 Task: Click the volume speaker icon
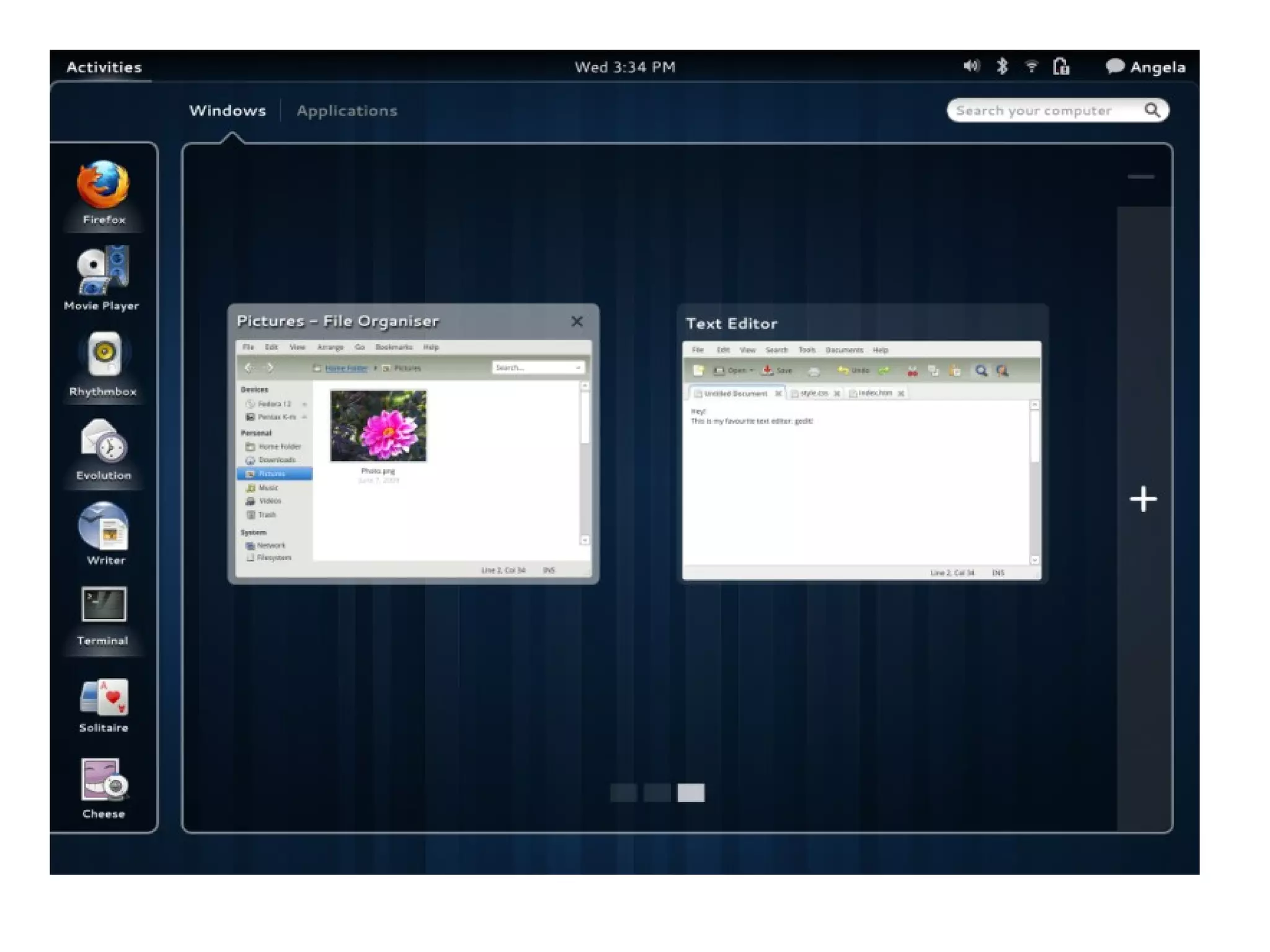pos(970,66)
